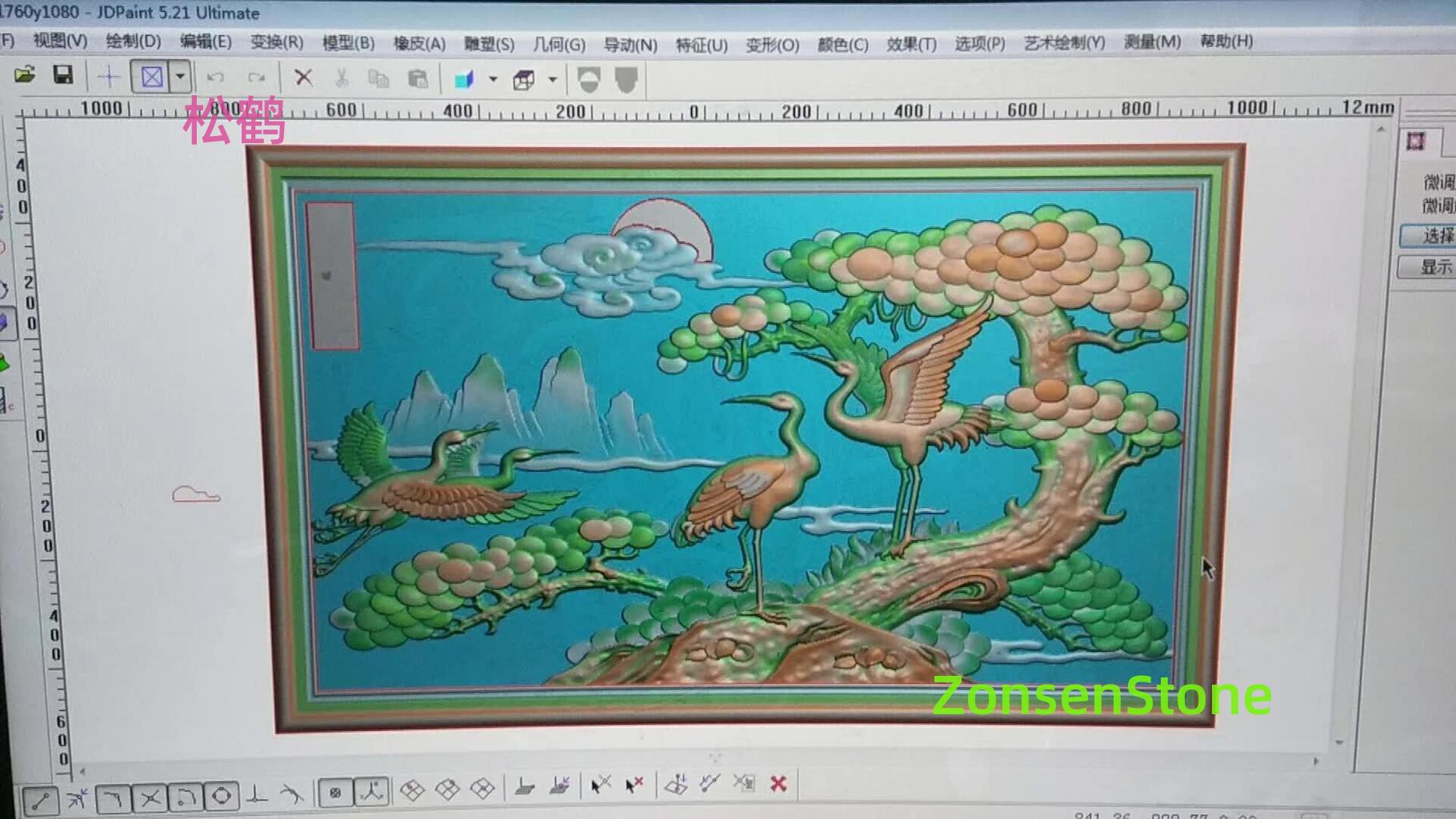Click the red X delete icon
The height and width of the screenshot is (819, 1456).
[x=303, y=78]
